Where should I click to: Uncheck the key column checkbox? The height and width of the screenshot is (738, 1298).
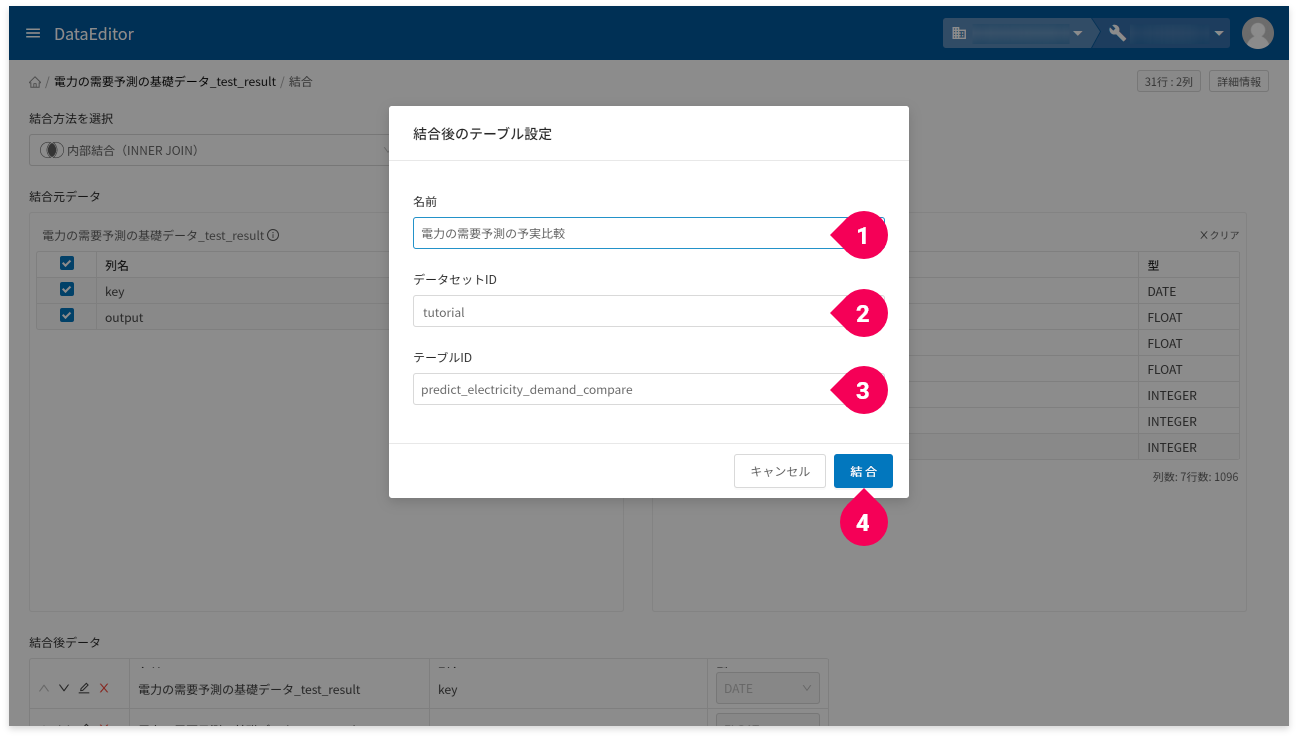[x=67, y=290]
